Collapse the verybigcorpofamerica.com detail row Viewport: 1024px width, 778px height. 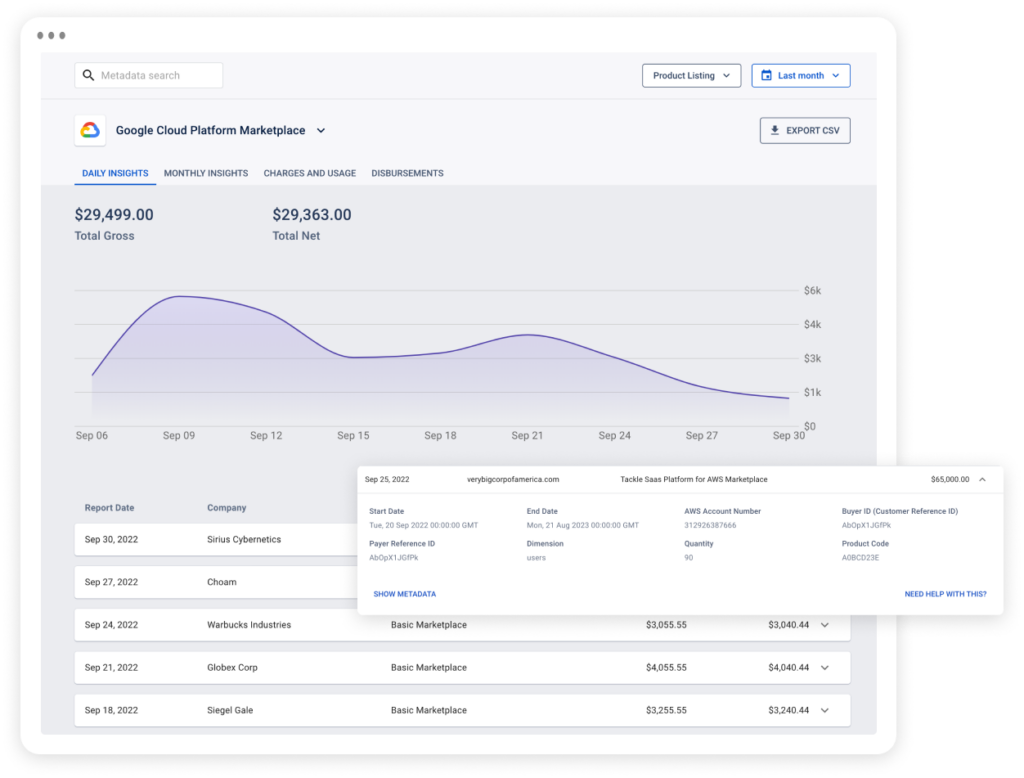(982, 479)
